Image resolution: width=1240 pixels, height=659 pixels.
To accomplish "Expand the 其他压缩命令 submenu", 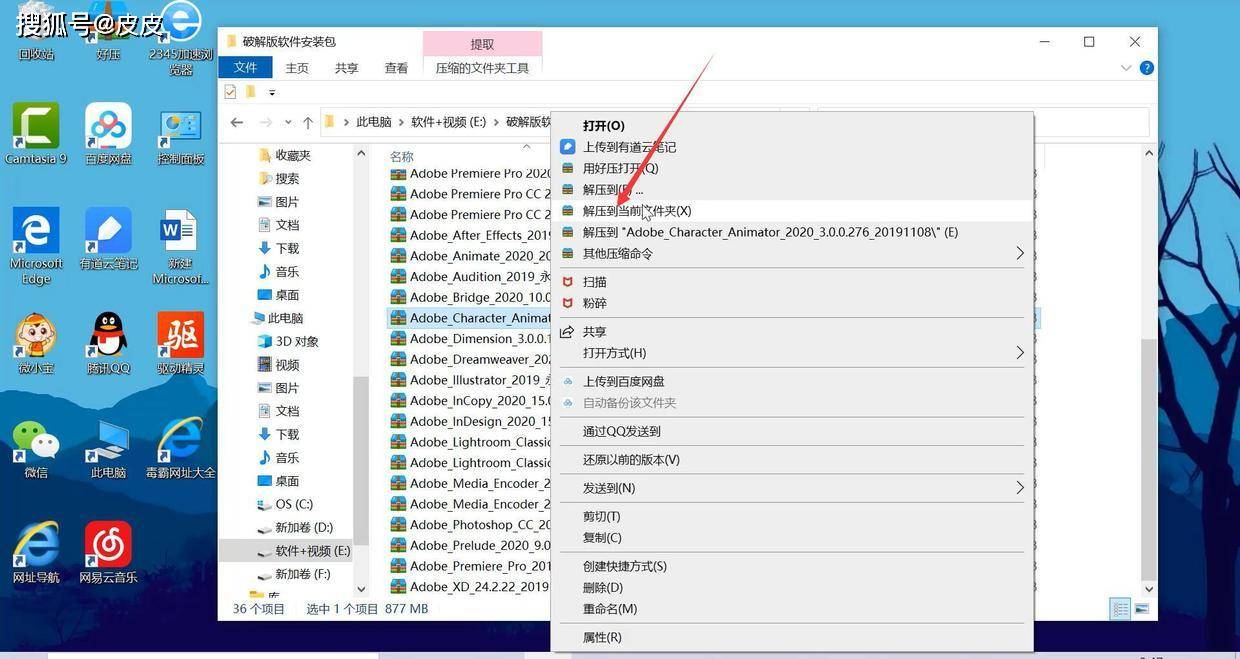I will pyautogui.click(x=1019, y=253).
